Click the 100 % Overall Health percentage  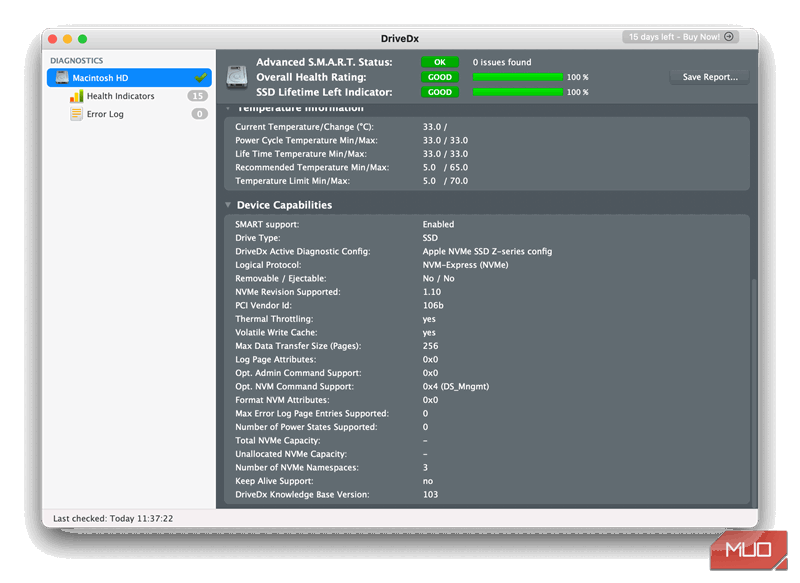pos(578,77)
